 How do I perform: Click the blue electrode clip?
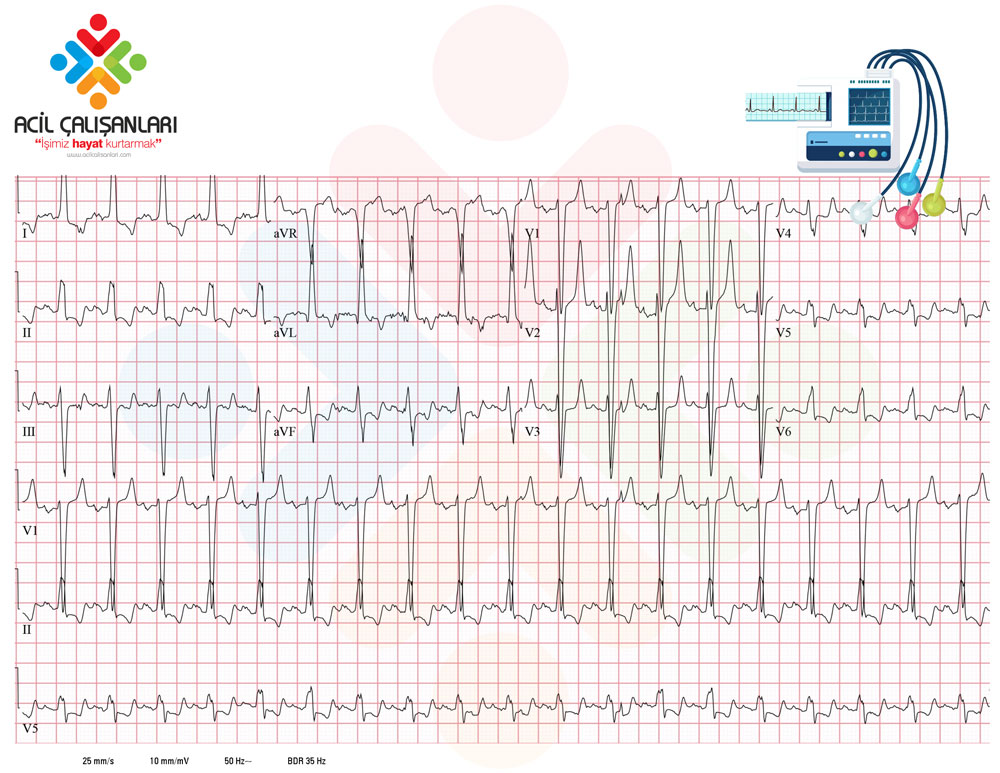[x=907, y=183]
